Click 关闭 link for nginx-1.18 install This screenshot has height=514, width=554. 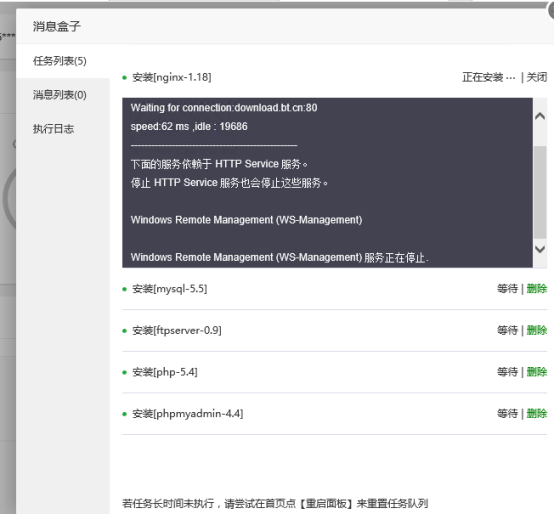click(537, 77)
